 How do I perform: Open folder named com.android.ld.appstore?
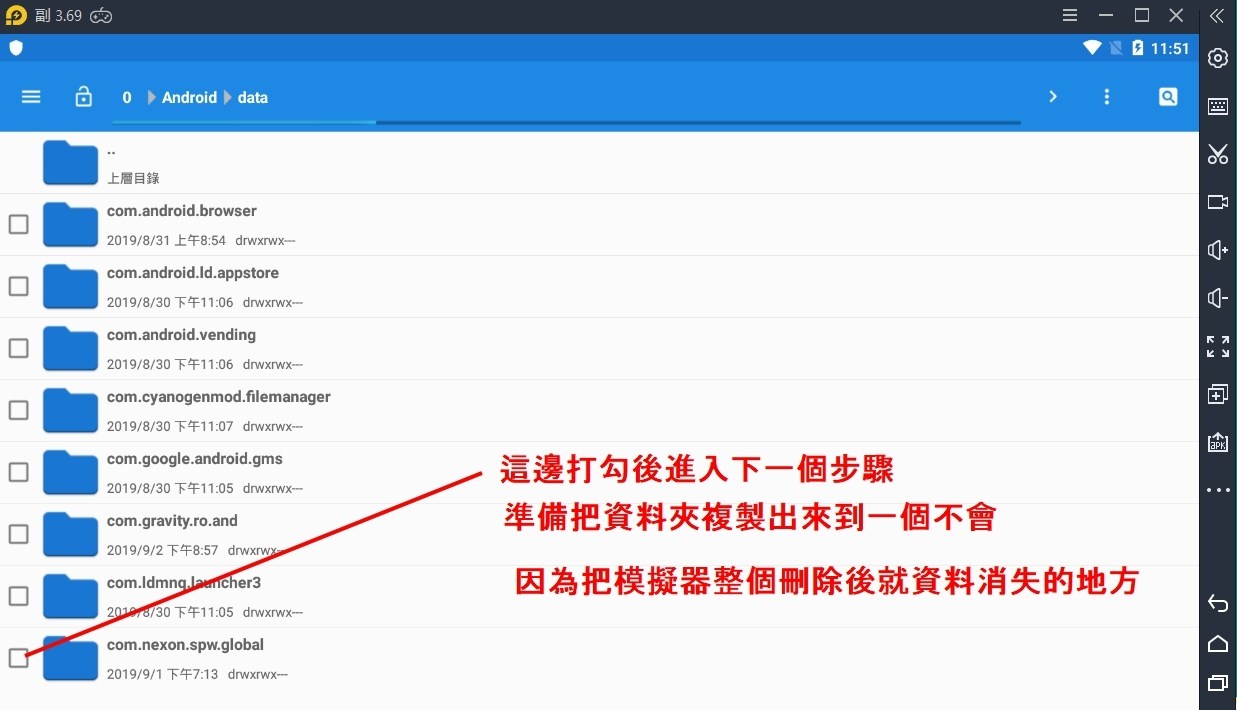pyautogui.click(x=193, y=273)
